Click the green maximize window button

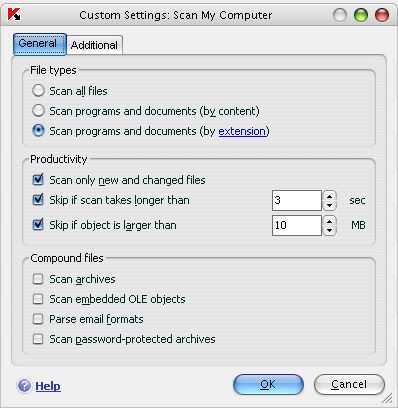click(361, 15)
